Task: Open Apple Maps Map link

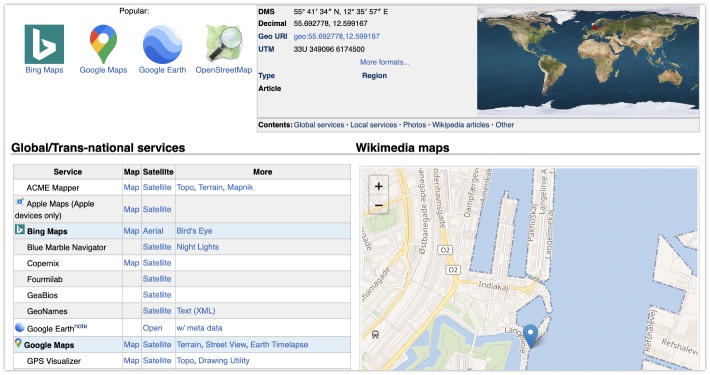Action: 131,209
